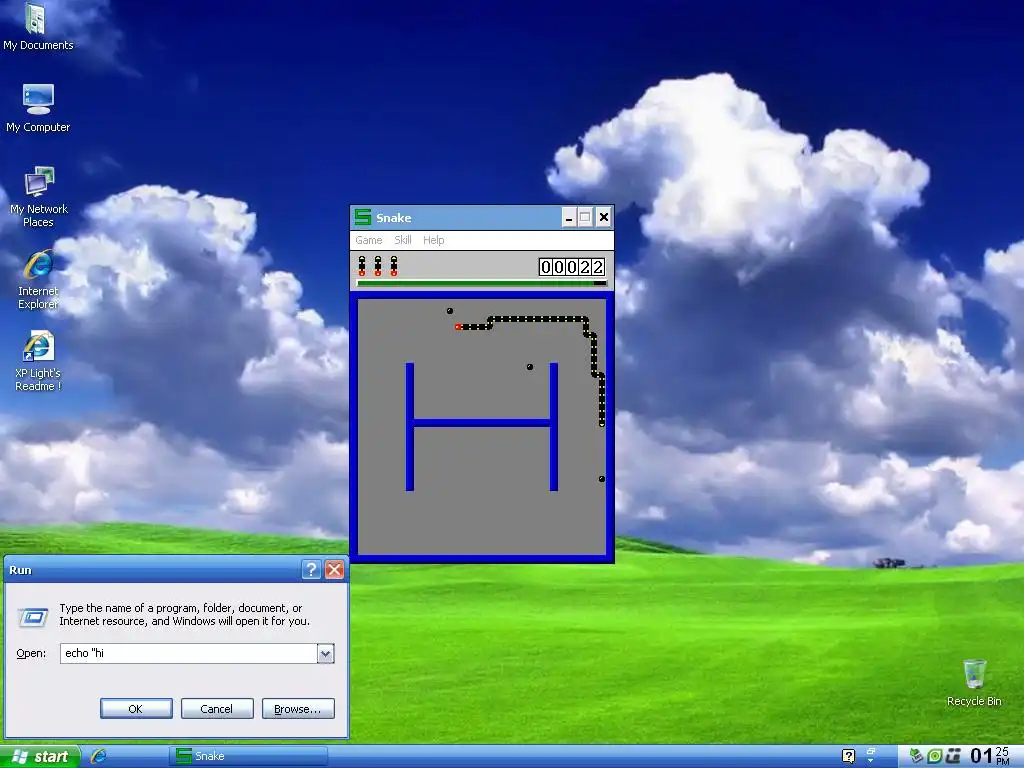Open the Start menu
This screenshot has height=768, width=1024.
tap(40, 756)
